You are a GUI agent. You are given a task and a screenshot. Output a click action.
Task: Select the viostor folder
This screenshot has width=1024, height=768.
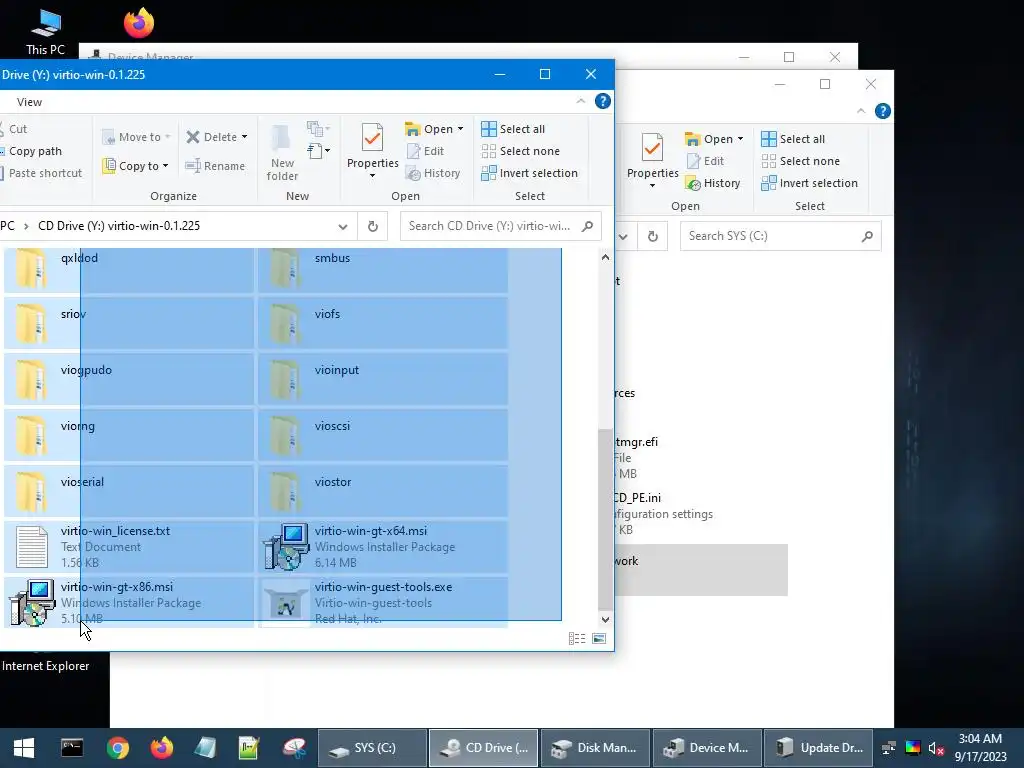pyautogui.click(x=383, y=490)
